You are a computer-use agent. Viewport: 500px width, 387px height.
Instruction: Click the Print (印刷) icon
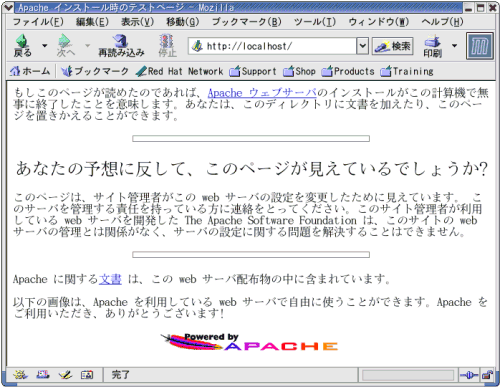(432, 46)
